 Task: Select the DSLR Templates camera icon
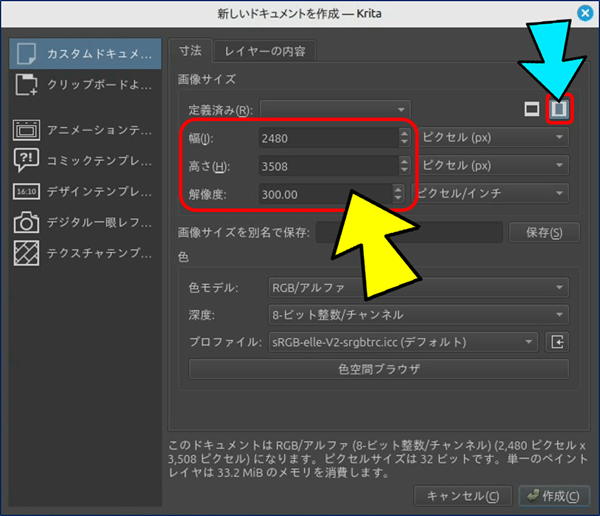pos(27,222)
